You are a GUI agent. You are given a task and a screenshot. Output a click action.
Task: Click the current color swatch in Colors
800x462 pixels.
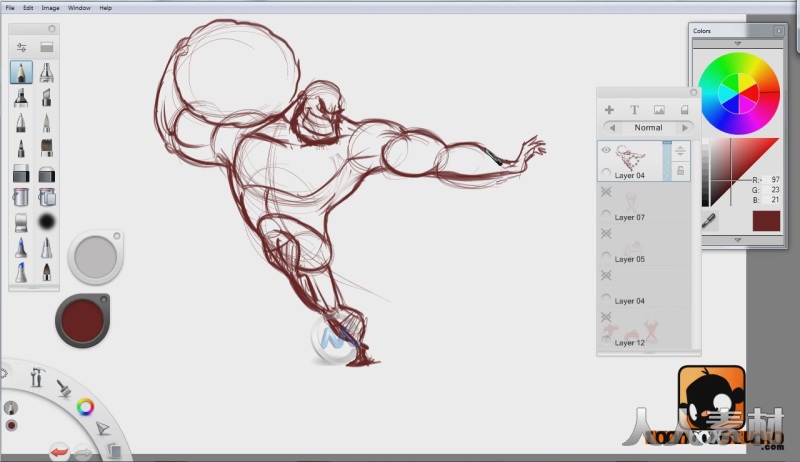click(766, 221)
